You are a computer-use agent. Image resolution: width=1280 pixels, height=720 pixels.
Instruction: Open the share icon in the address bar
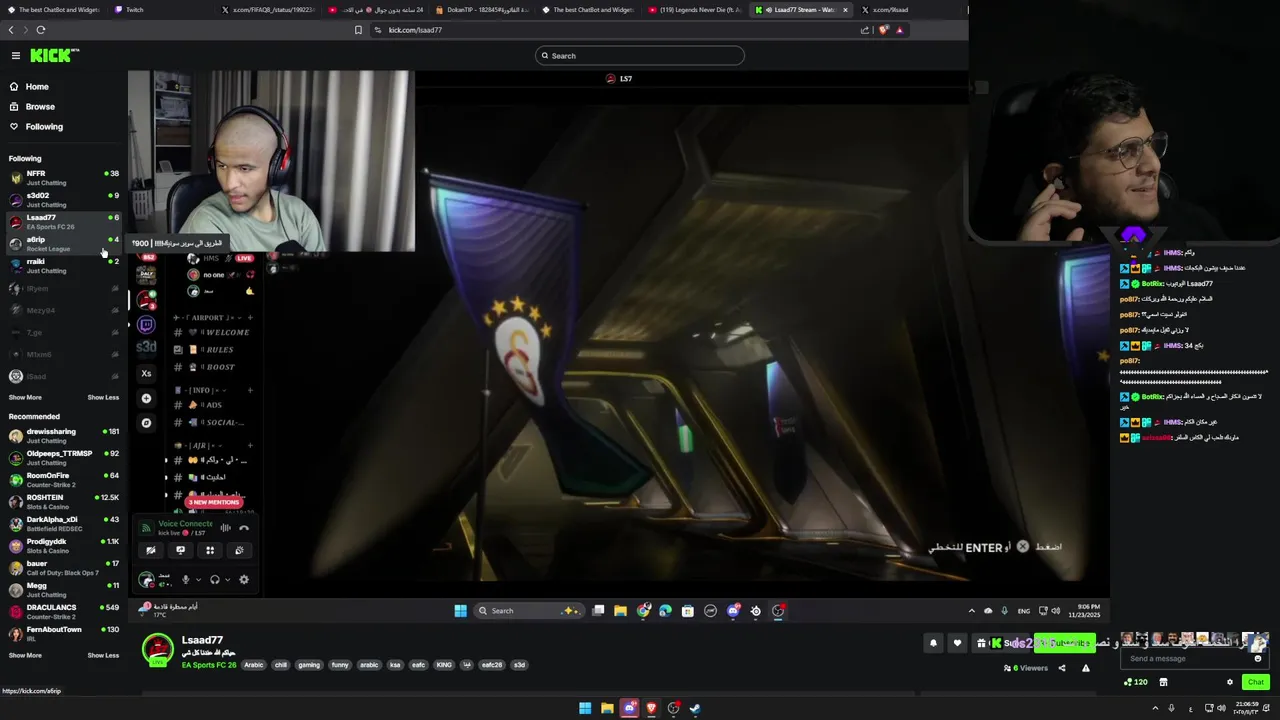pos(865,30)
